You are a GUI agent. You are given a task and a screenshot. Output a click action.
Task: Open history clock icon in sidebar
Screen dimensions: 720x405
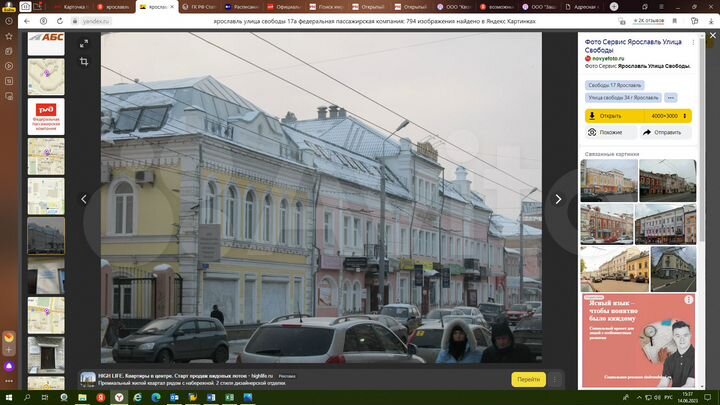click(x=9, y=21)
